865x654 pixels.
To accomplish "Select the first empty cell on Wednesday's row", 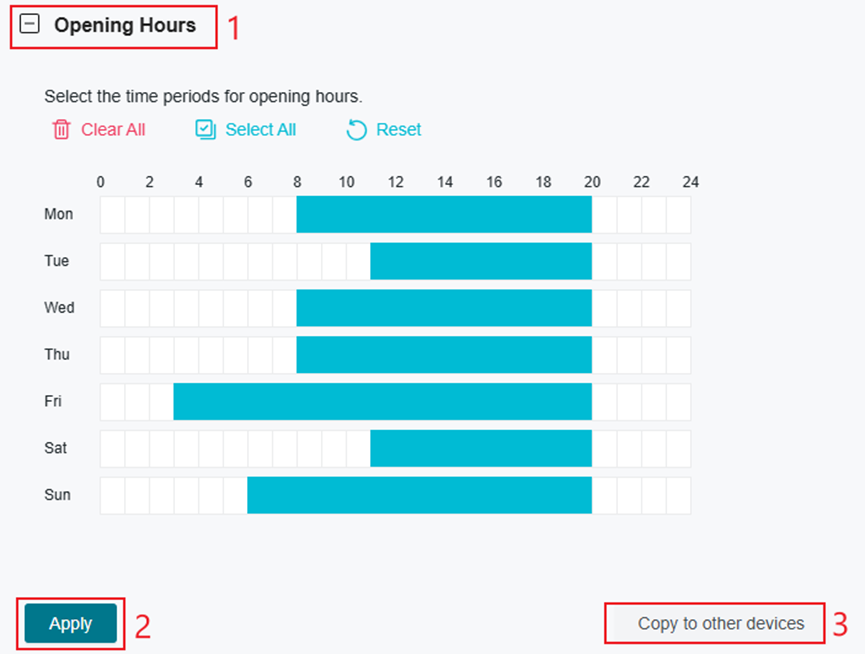I will click(x=110, y=308).
